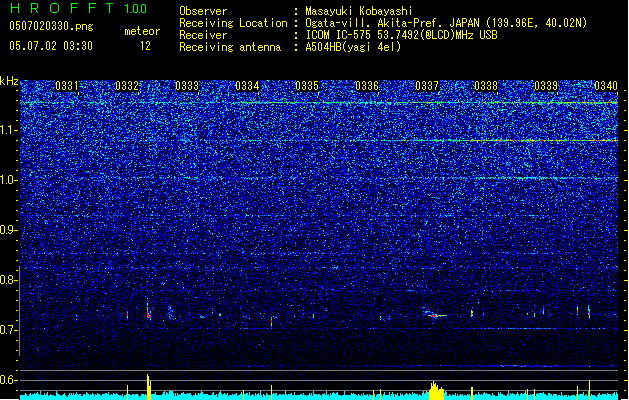Click the "Receiver" field label
The image size is (629, 400).
[203, 35]
